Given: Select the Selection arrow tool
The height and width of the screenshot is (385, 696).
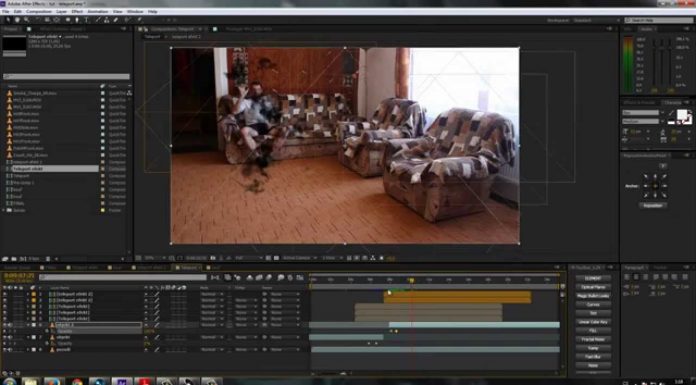Looking at the screenshot, I should coord(8,20).
